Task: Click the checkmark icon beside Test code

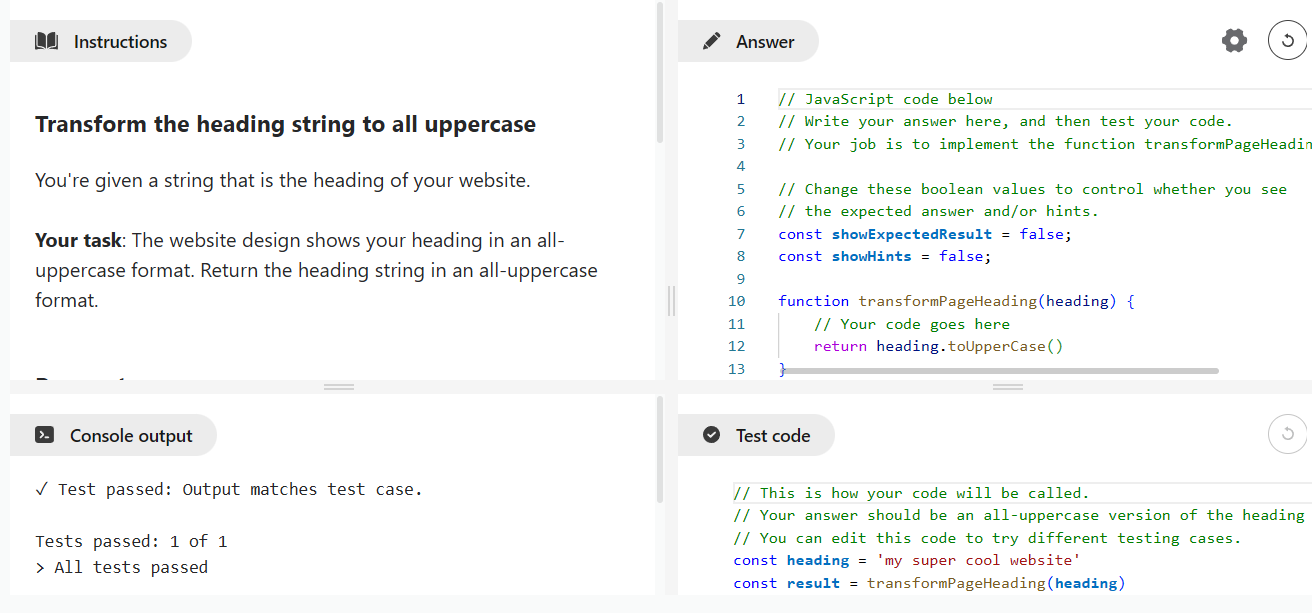Action: click(712, 435)
